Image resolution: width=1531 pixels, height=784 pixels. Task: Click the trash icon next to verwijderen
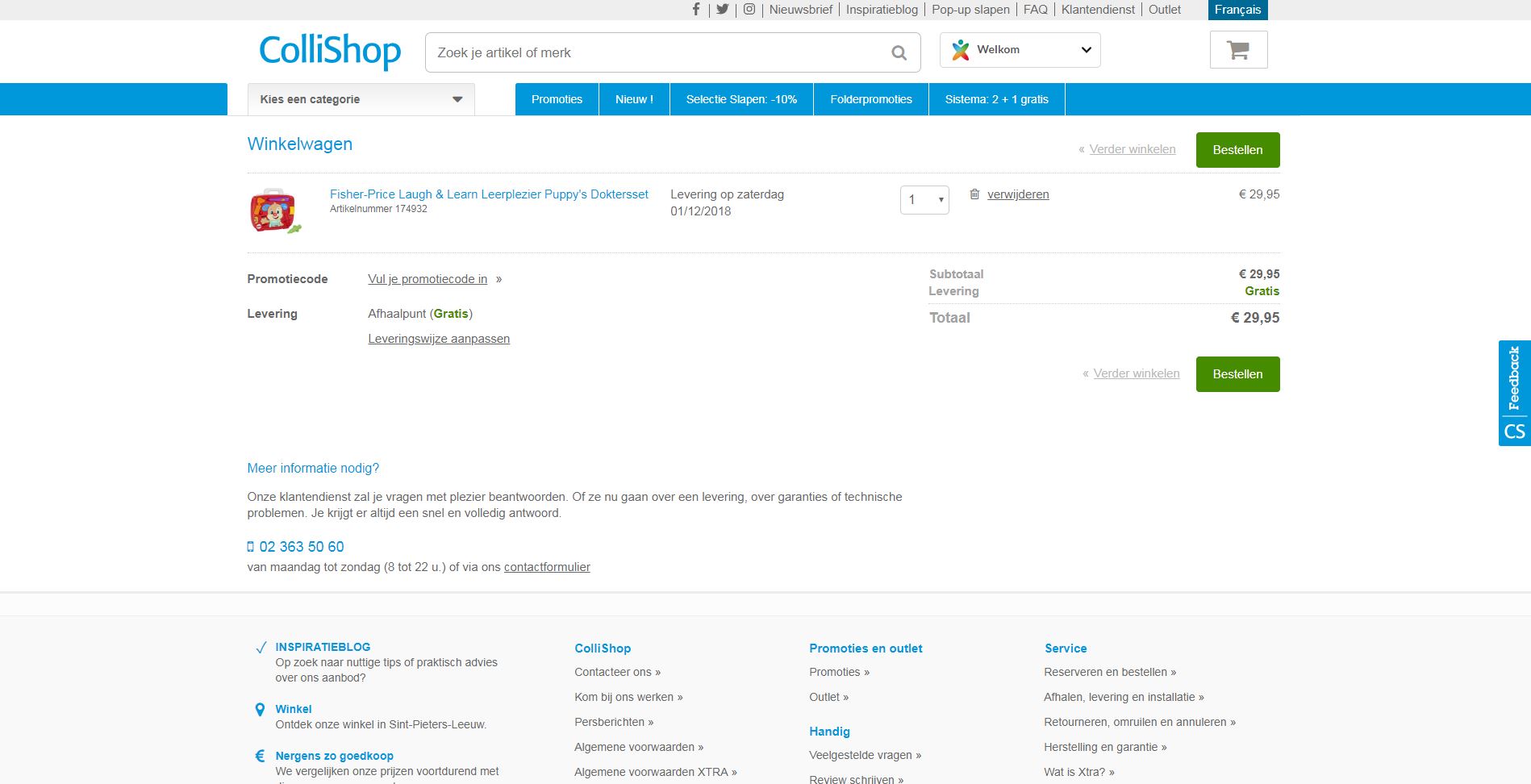pyautogui.click(x=974, y=194)
